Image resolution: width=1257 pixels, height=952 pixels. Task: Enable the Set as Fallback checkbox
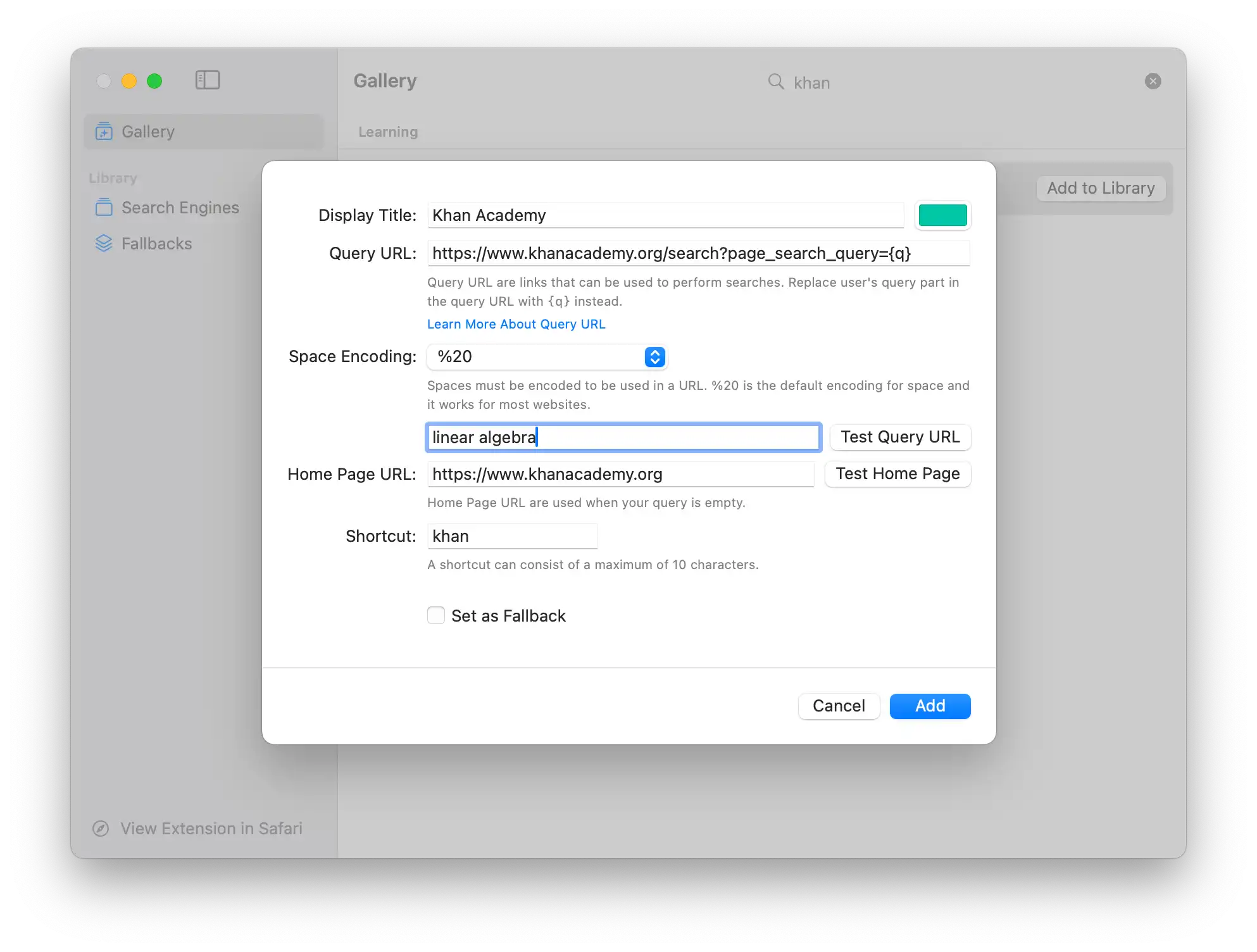[436, 615]
